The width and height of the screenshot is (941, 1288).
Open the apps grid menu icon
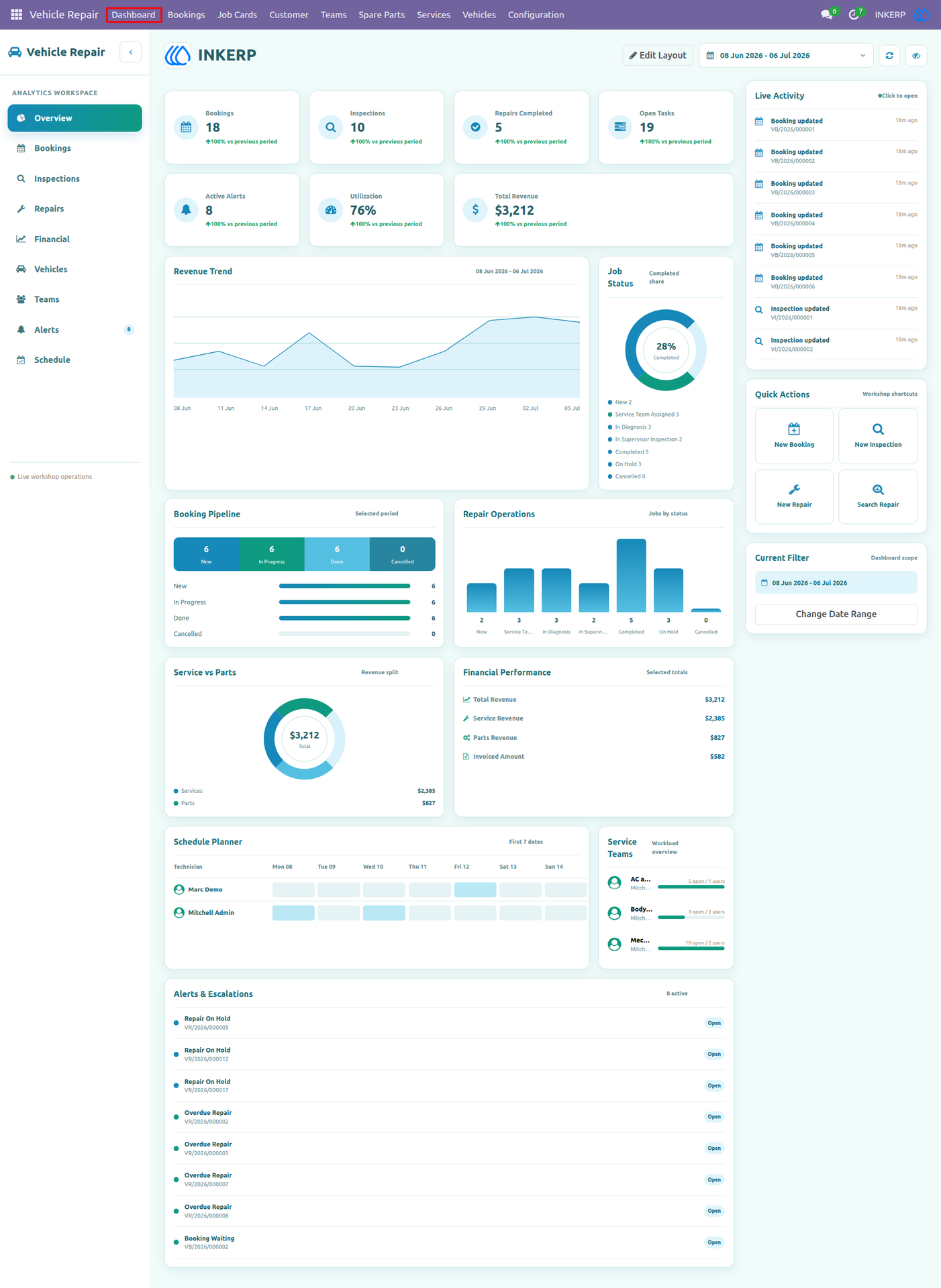(x=16, y=14)
